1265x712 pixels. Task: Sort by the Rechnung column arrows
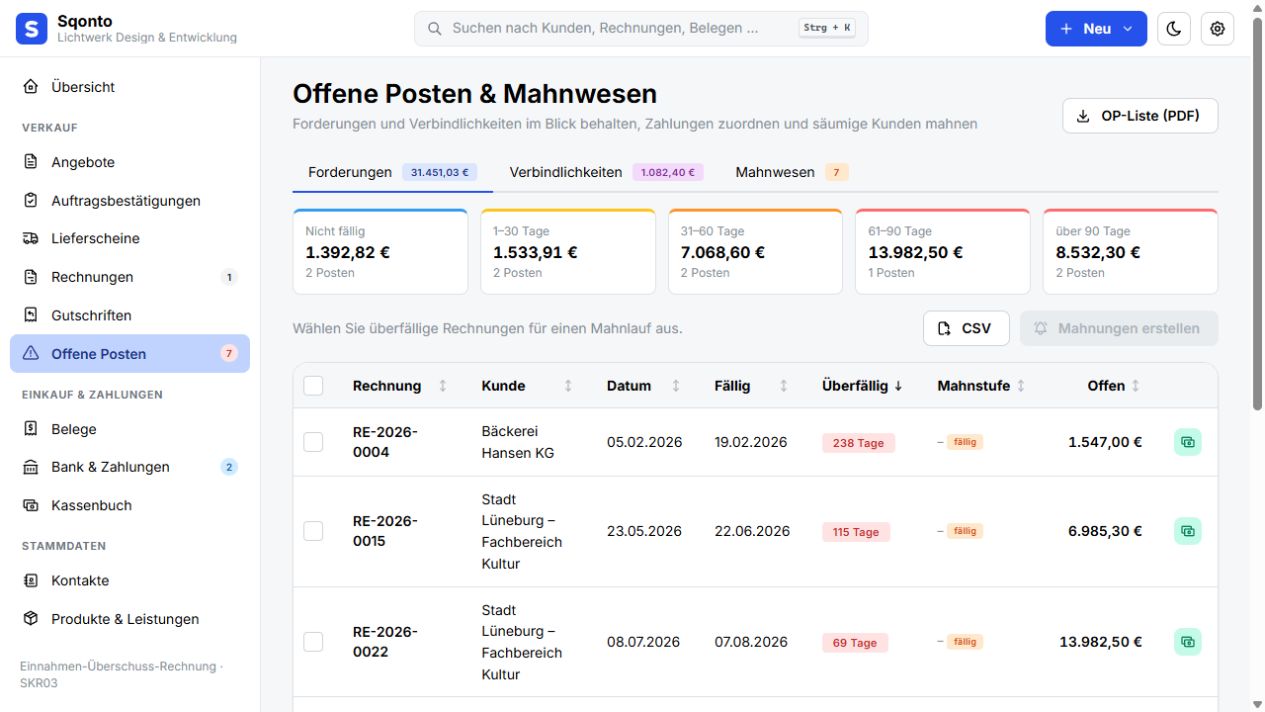(443, 386)
